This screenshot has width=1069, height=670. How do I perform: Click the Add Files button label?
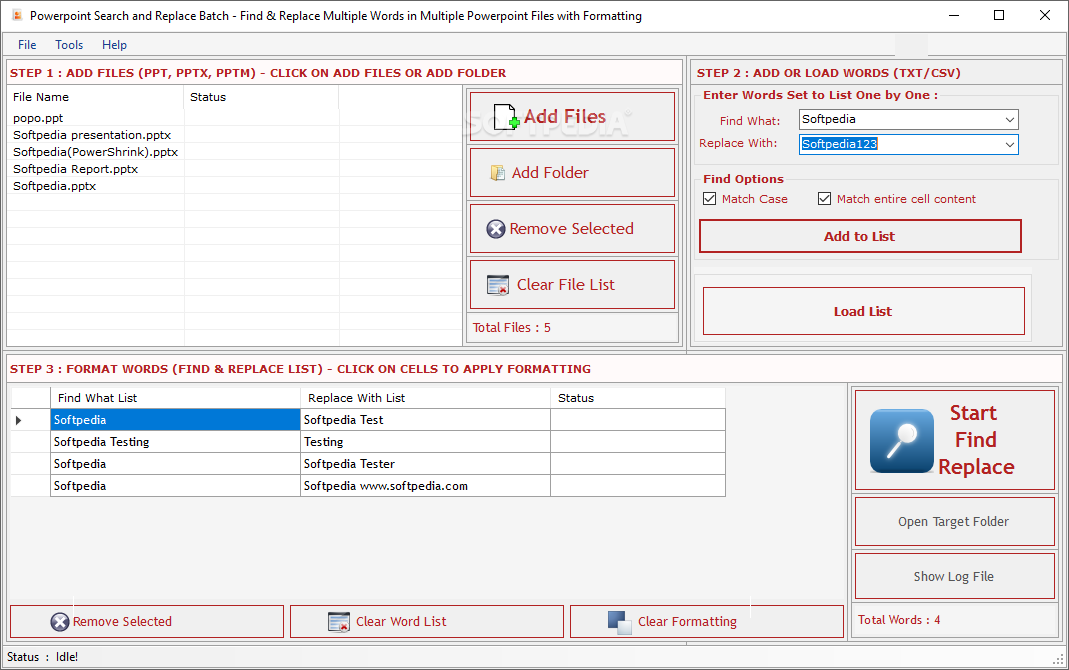[x=564, y=117]
